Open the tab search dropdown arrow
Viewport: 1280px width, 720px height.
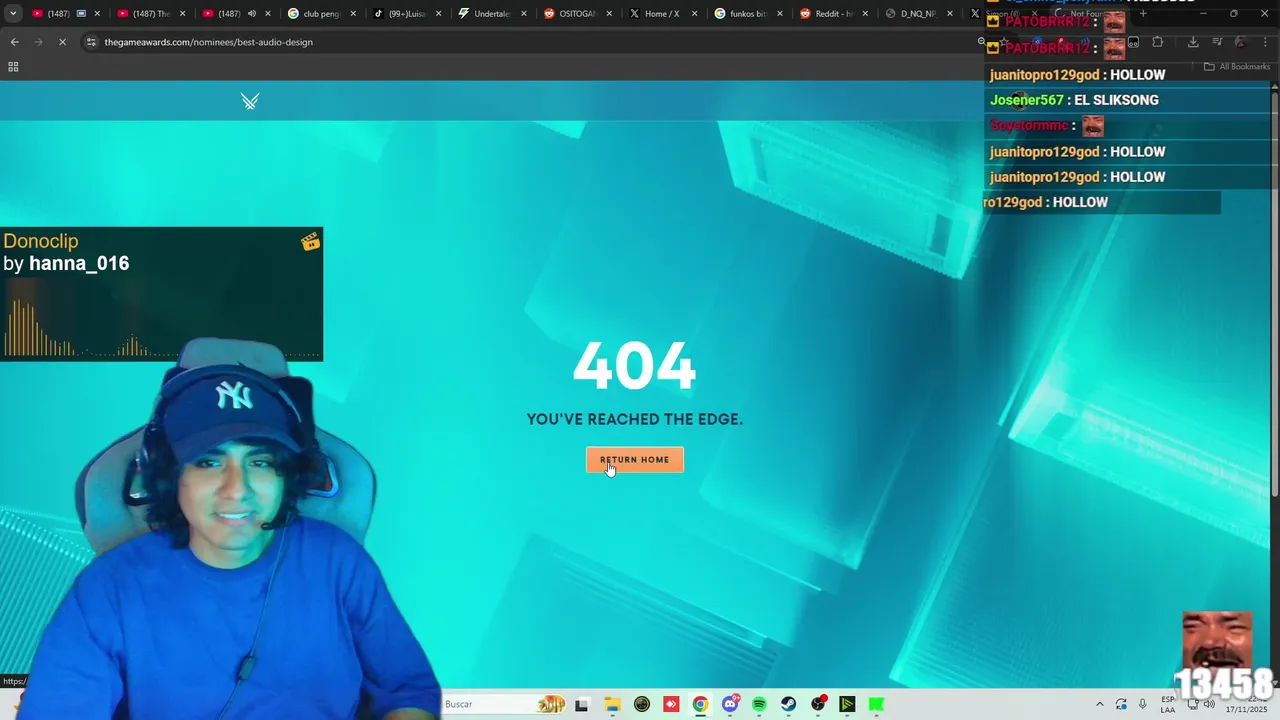pos(13,14)
